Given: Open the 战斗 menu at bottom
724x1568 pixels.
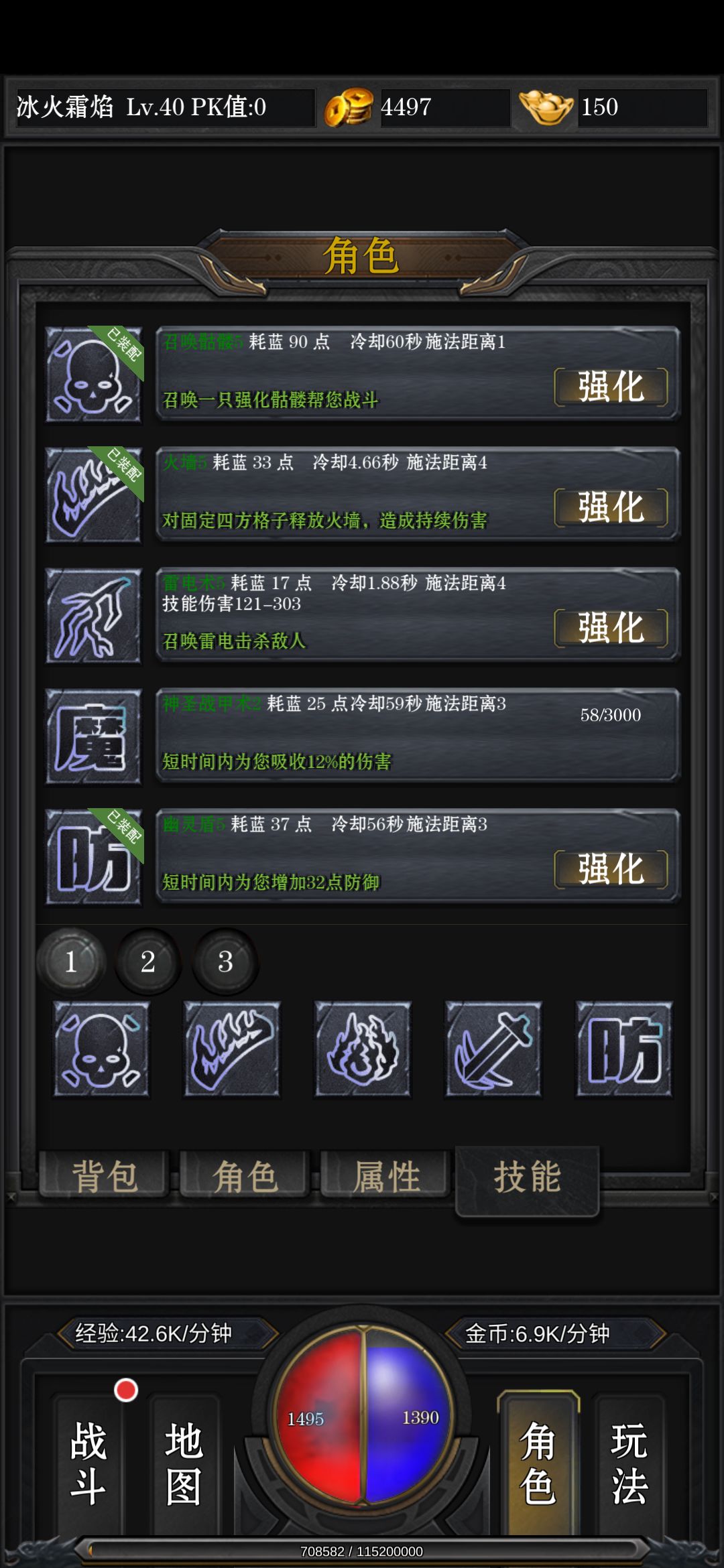Looking at the screenshot, I should 88,1463.
